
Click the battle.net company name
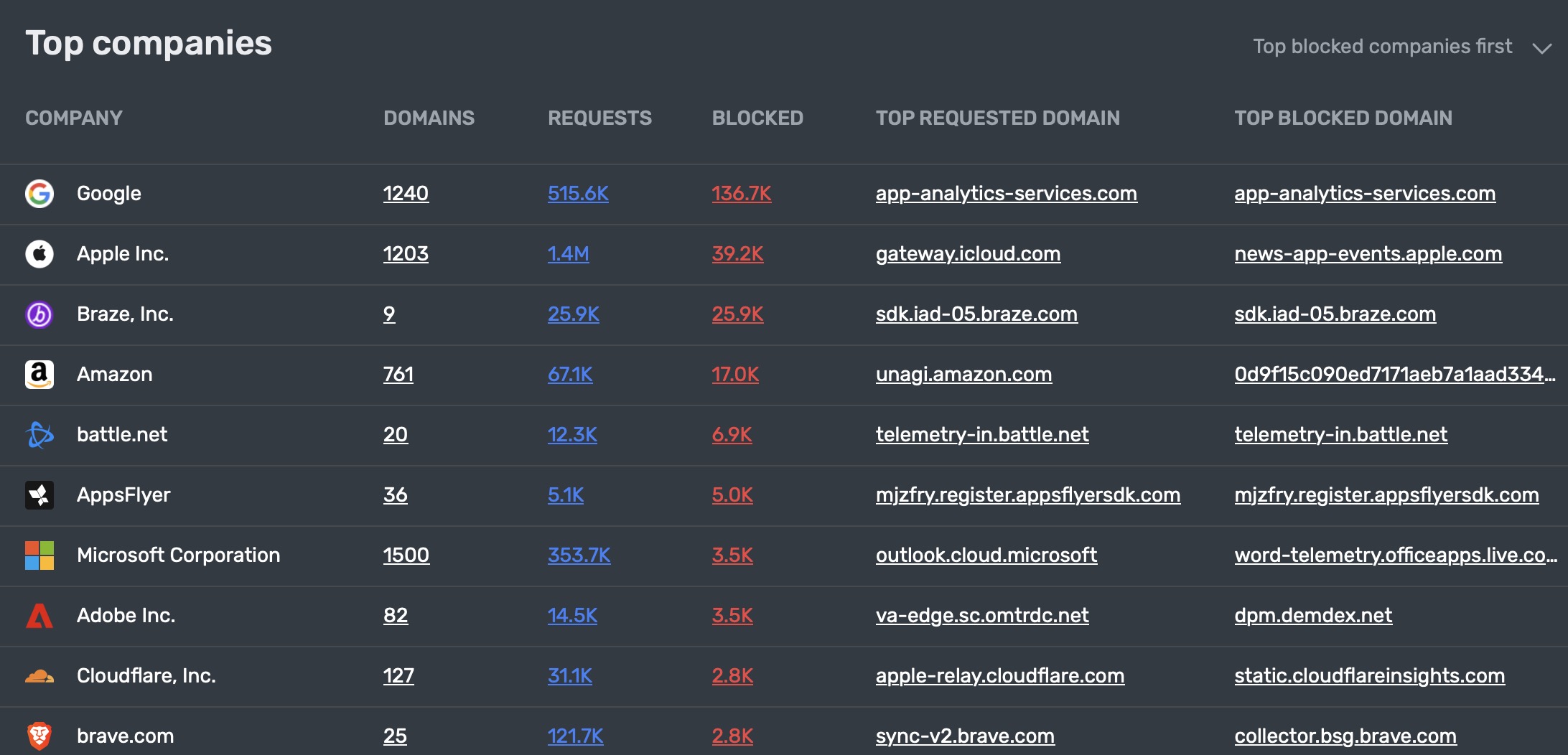point(122,435)
